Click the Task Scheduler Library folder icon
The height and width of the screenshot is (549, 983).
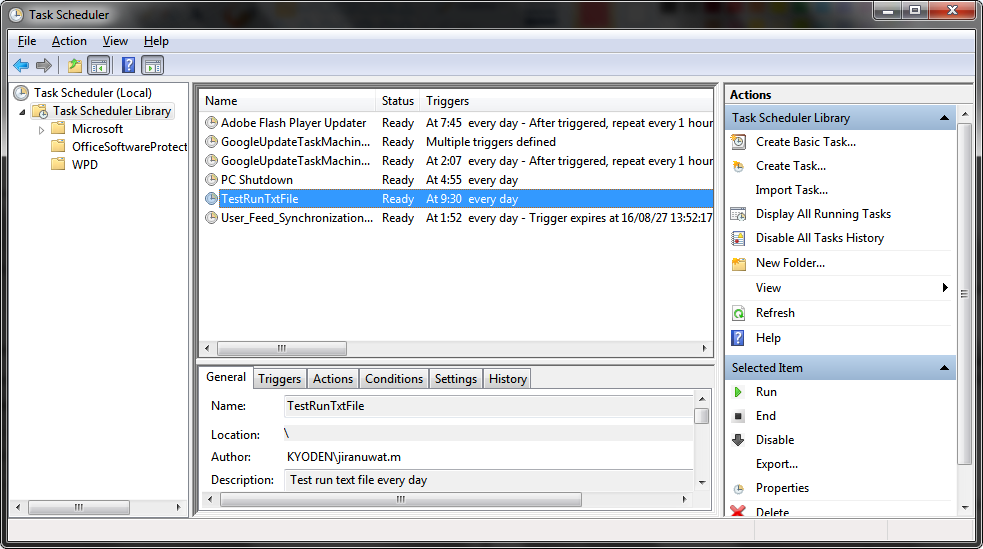coord(40,111)
